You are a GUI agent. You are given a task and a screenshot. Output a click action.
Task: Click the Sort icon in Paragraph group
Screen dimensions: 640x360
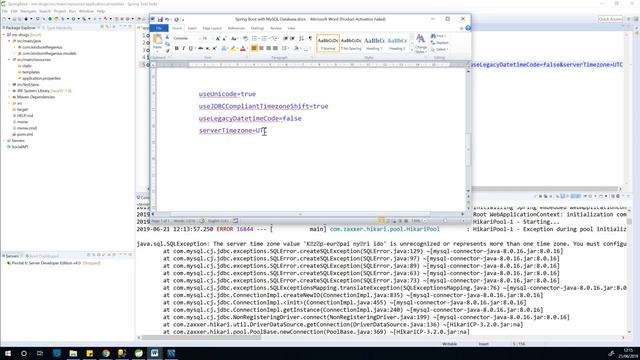tap(301, 38)
